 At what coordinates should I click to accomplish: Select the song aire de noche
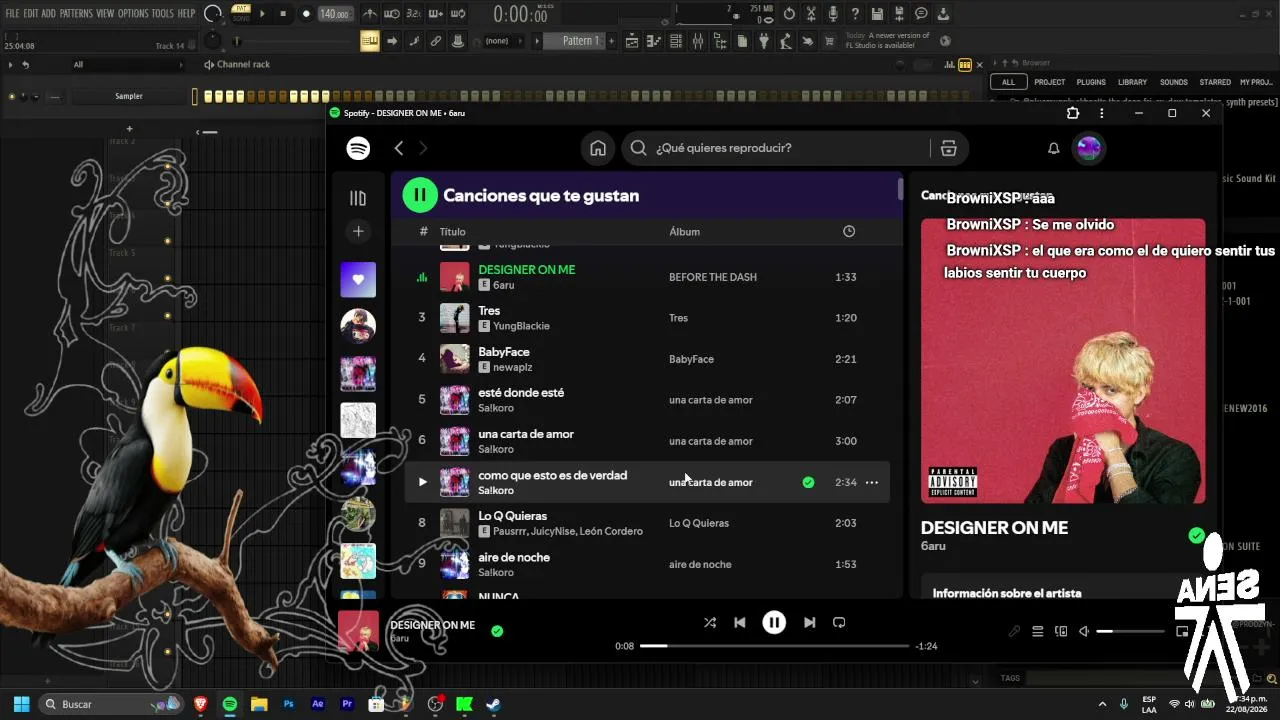click(514, 557)
